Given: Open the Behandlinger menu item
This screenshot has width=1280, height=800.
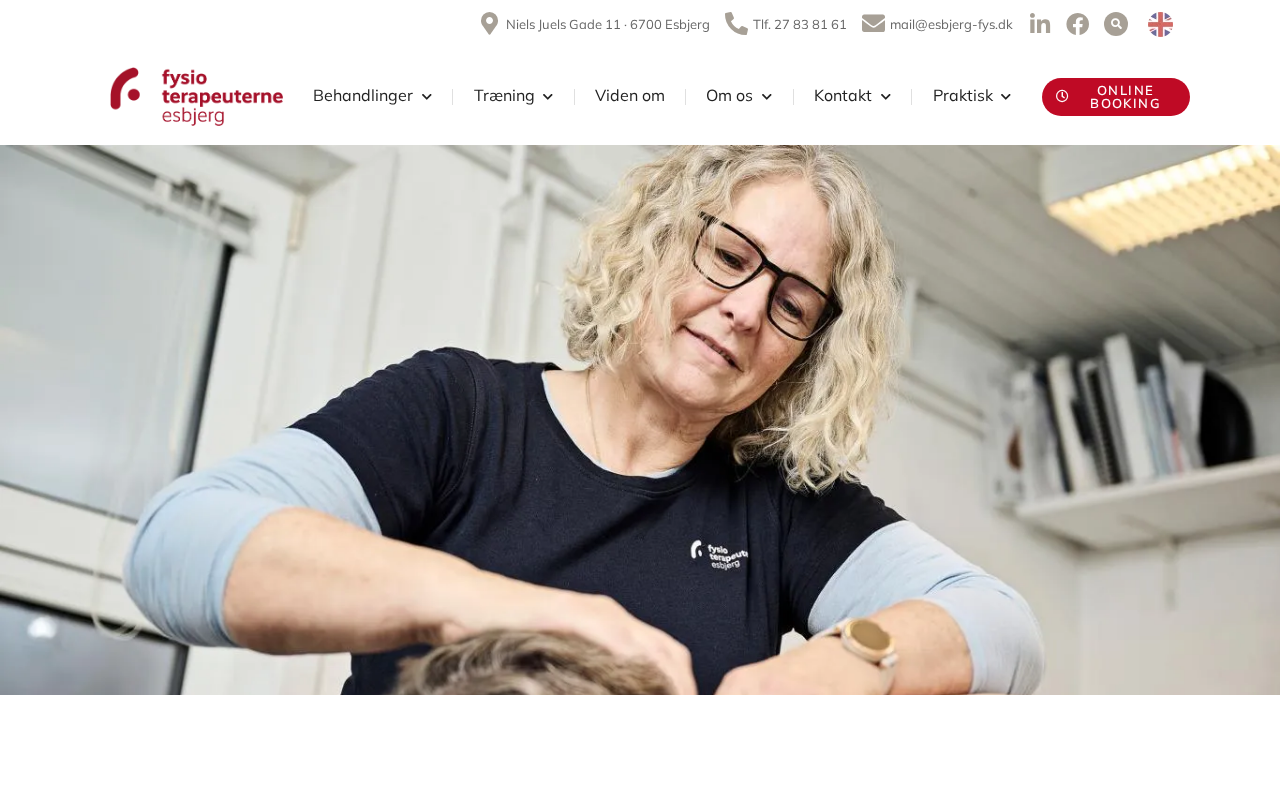Looking at the screenshot, I should (363, 96).
